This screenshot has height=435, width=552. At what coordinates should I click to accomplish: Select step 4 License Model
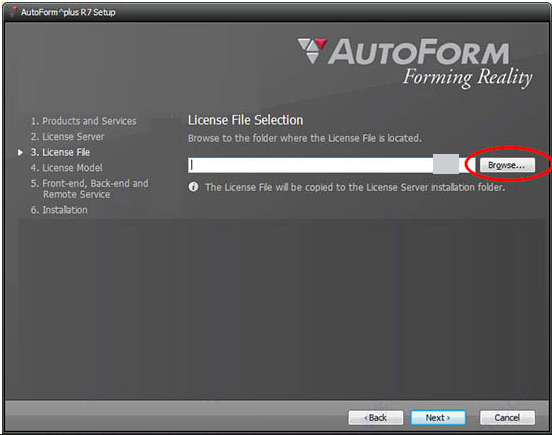coord(67,168)
